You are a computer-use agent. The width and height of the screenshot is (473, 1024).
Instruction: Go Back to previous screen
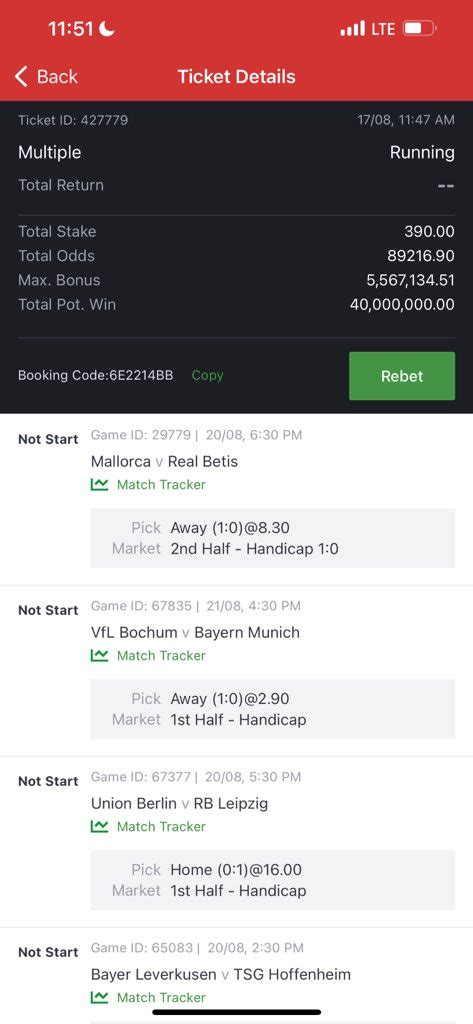46,76
